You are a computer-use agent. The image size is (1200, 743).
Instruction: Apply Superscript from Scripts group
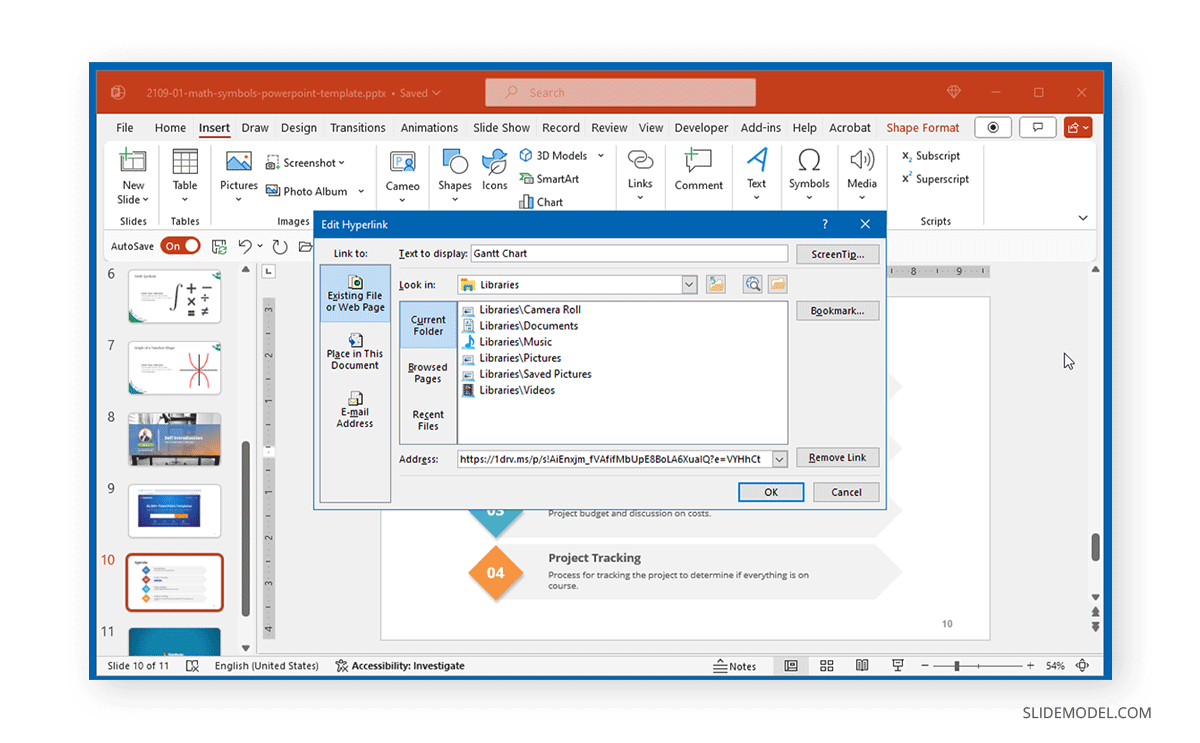coord(935,179)
